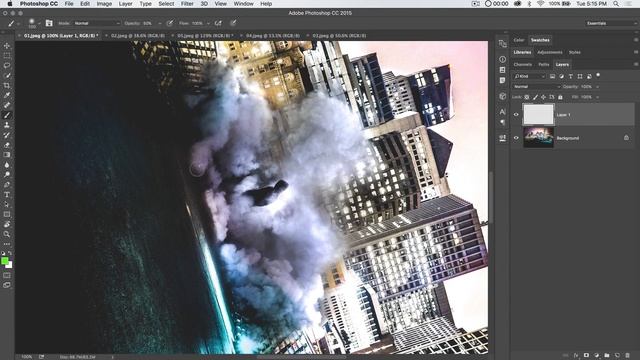Toggle Lock transparent pixels
The width and height of the screenshot is (640, 360).
coord(527,97)
